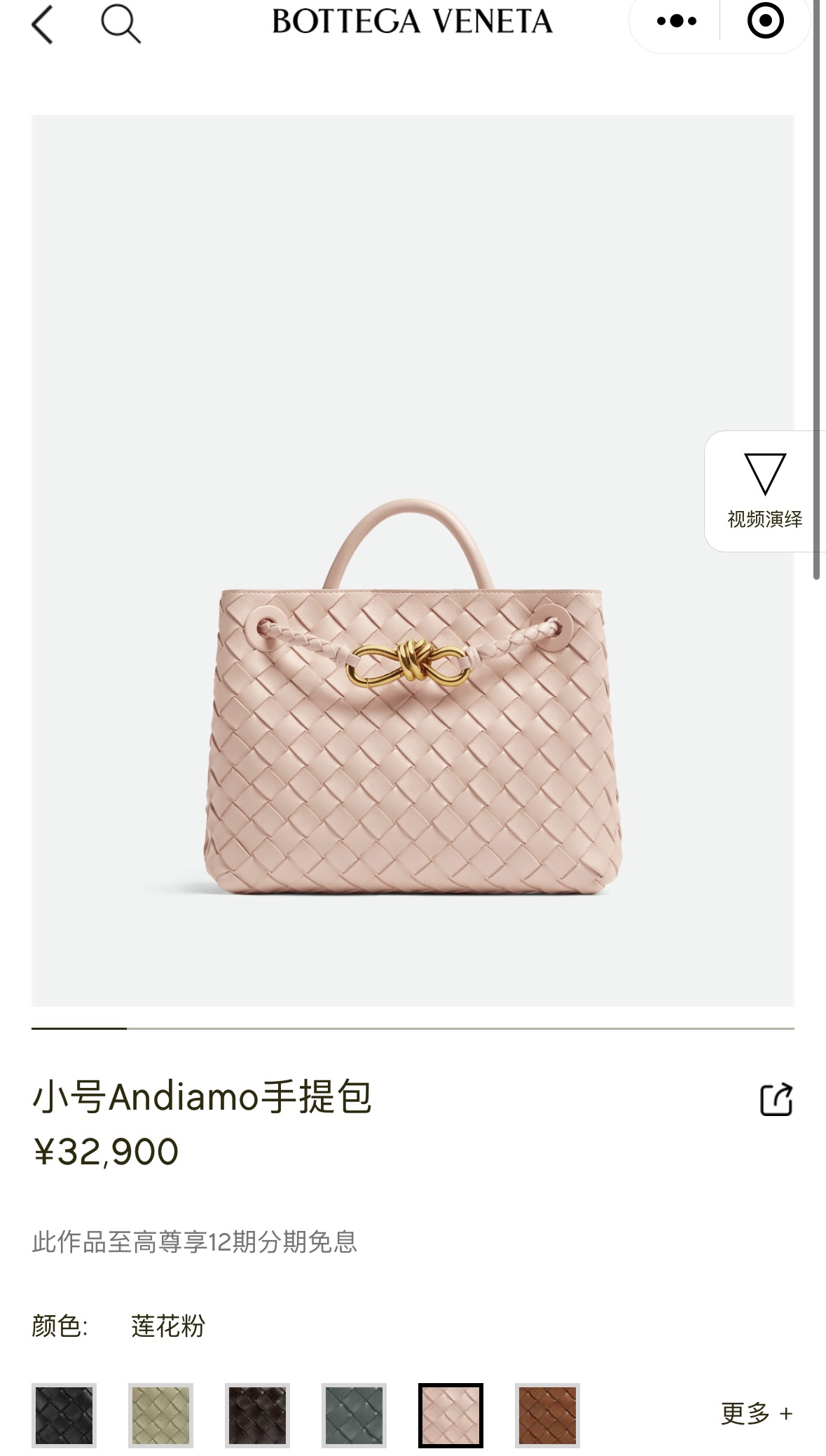Pick the cognac brown color swatch
This screenshot has width=826, height=1456.
547,1415
